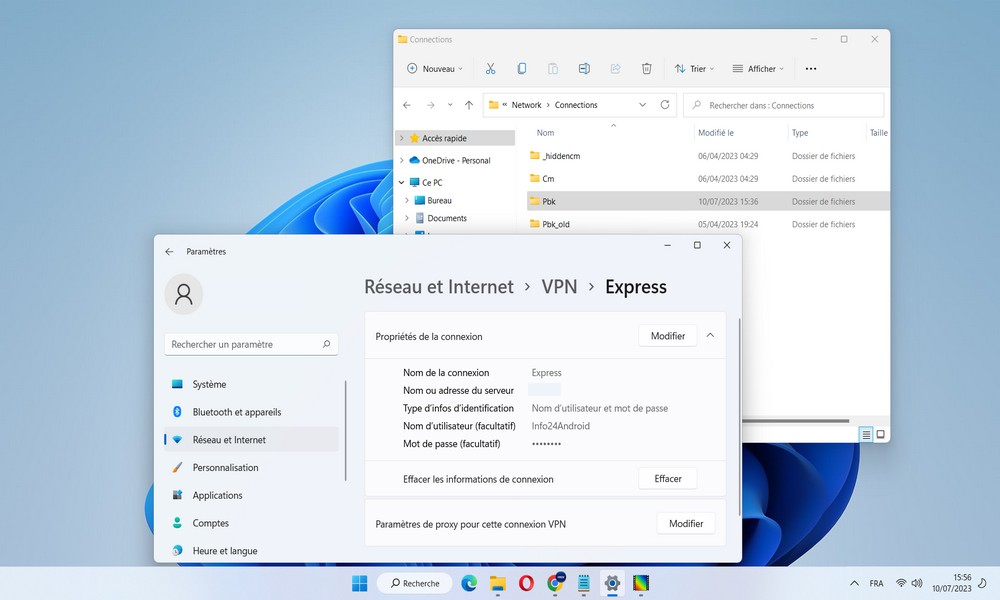This screenshot has height=600, width=1000.
Task: Click the Paste icon in the toolbar
Action: tap(553, 68)
